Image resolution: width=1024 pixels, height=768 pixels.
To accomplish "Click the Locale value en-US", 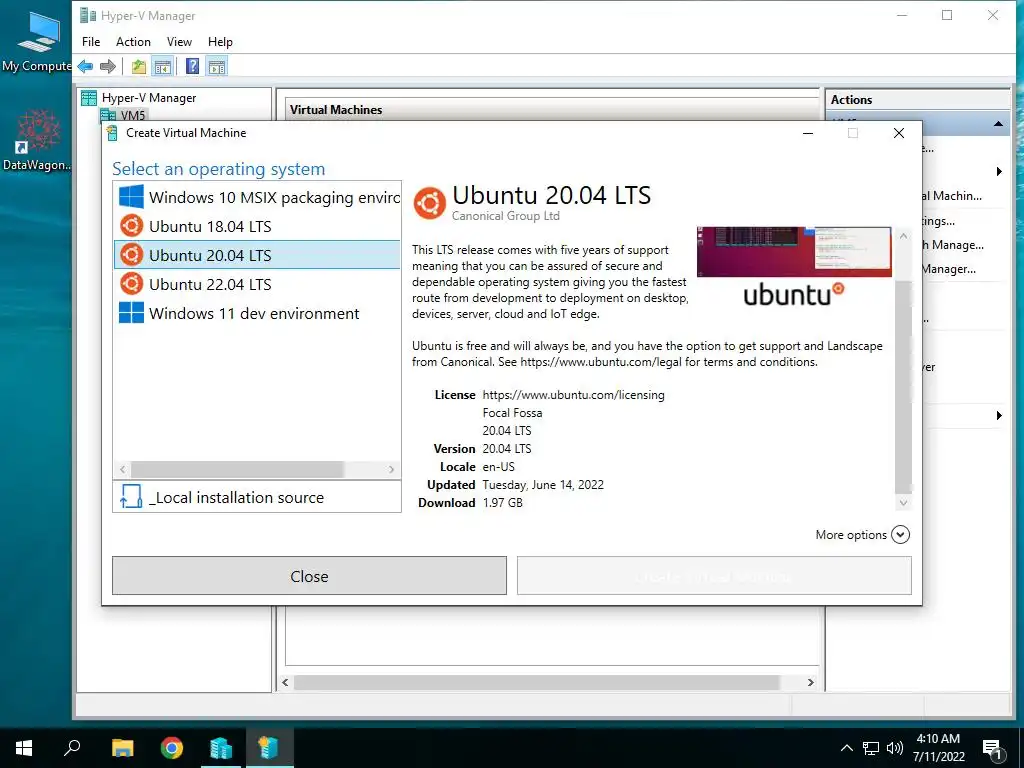I will click(x=498, y=467).
